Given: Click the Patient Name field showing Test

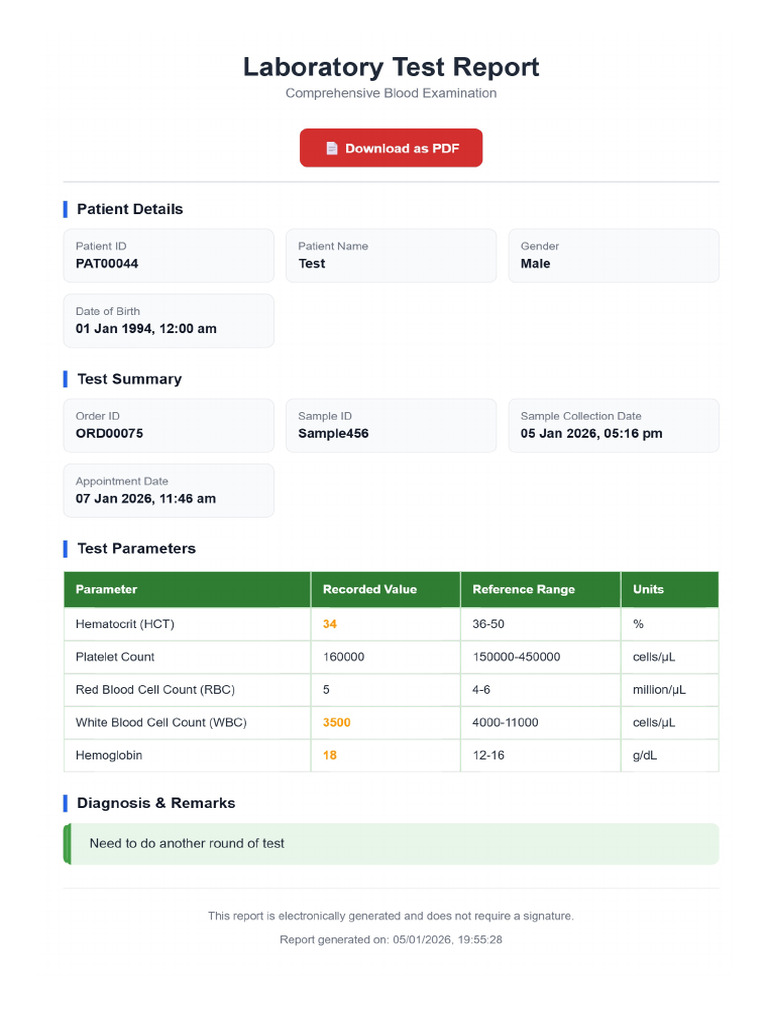Looking at the screenshot, I should tap(391, 255).
